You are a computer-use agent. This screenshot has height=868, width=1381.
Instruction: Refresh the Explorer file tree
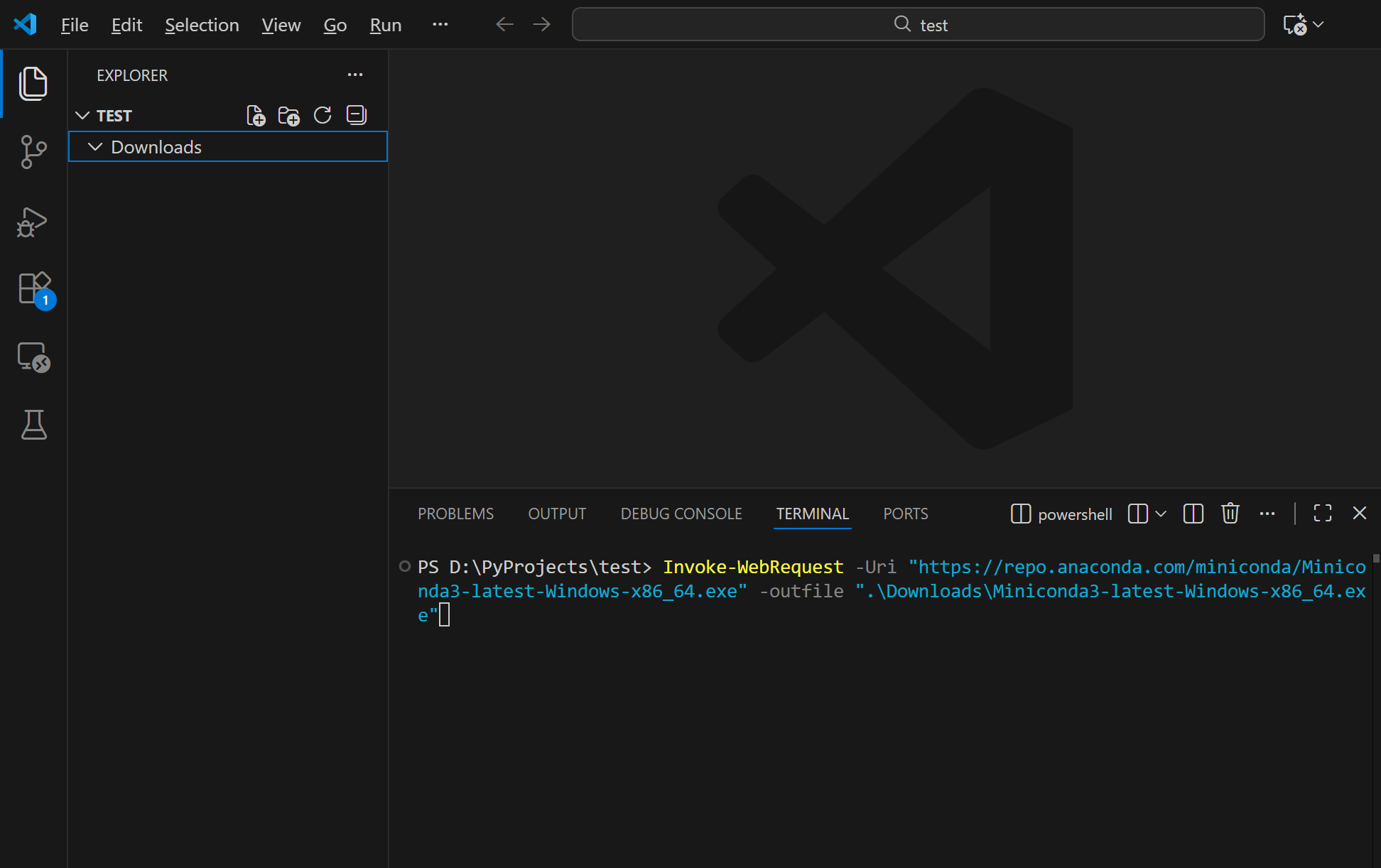323,116
